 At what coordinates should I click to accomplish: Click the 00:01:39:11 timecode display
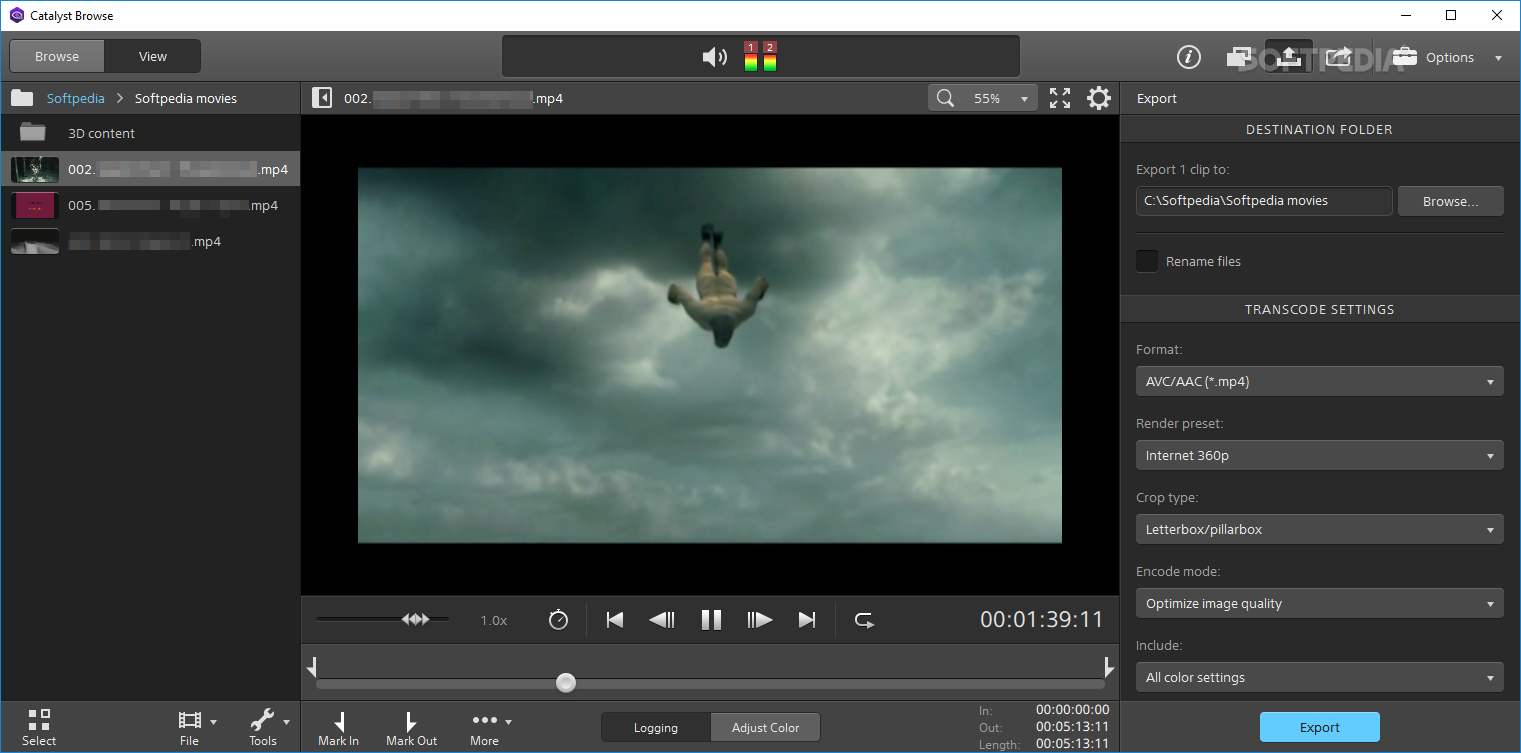(1041, 620)
